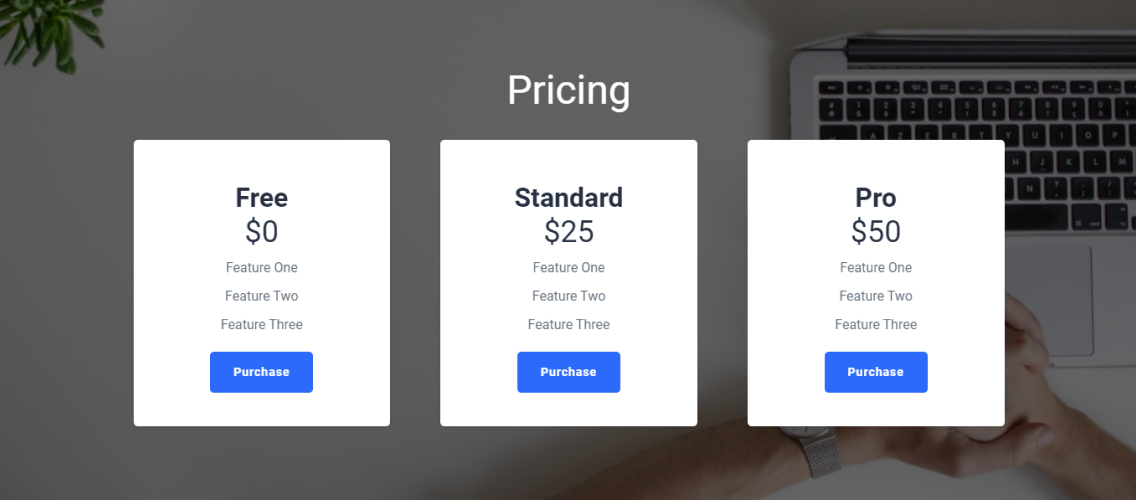Click the $25 price label
Image resolution: width=1136 pixels, height=500 pixels.
point(569,232)
